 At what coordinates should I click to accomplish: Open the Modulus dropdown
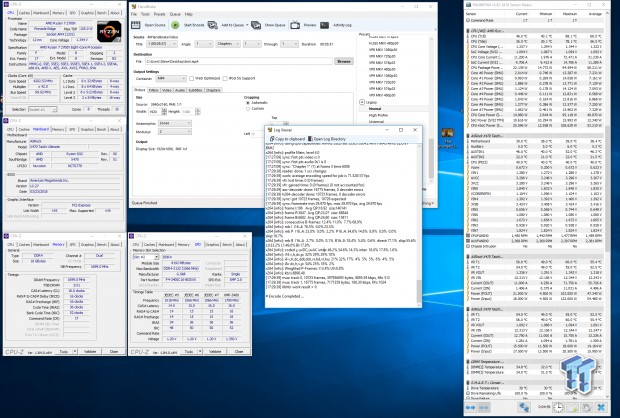tap(175, 131)
